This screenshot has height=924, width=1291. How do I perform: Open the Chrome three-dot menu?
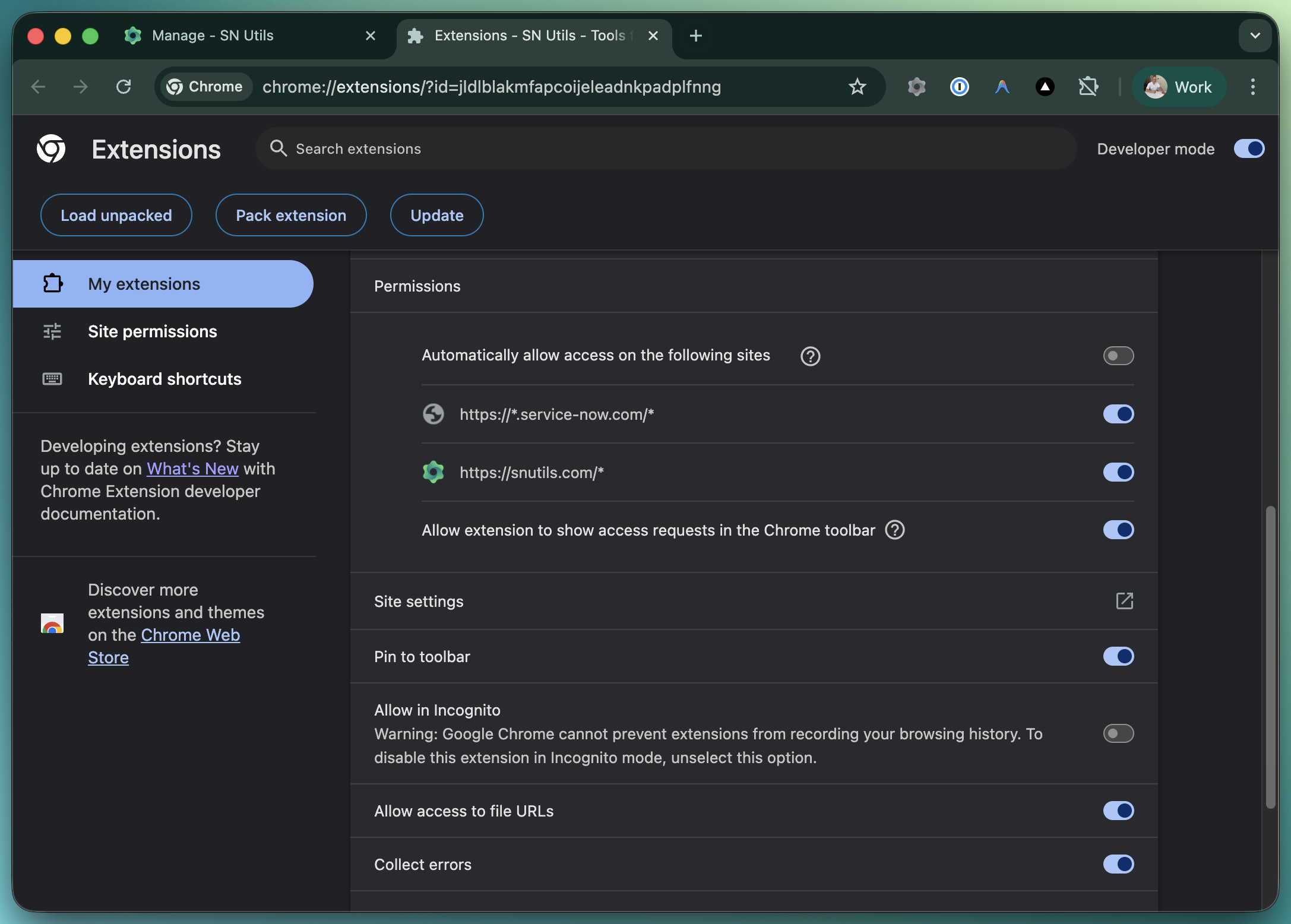[x=1252, y=87]
